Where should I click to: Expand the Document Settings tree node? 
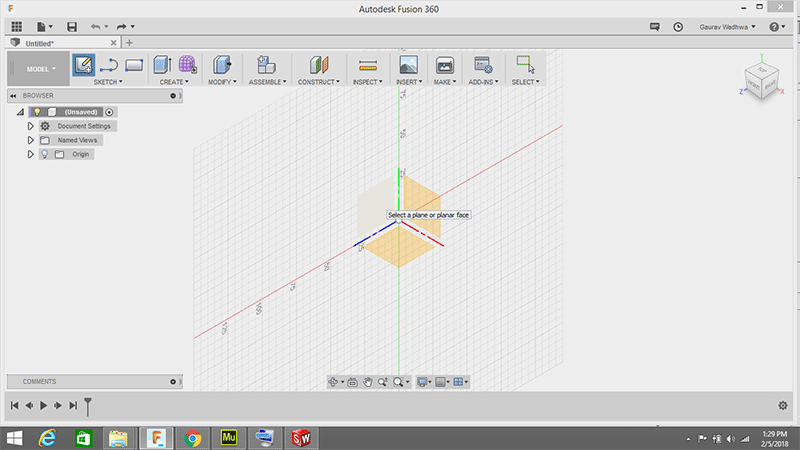[x=31, y=126]
